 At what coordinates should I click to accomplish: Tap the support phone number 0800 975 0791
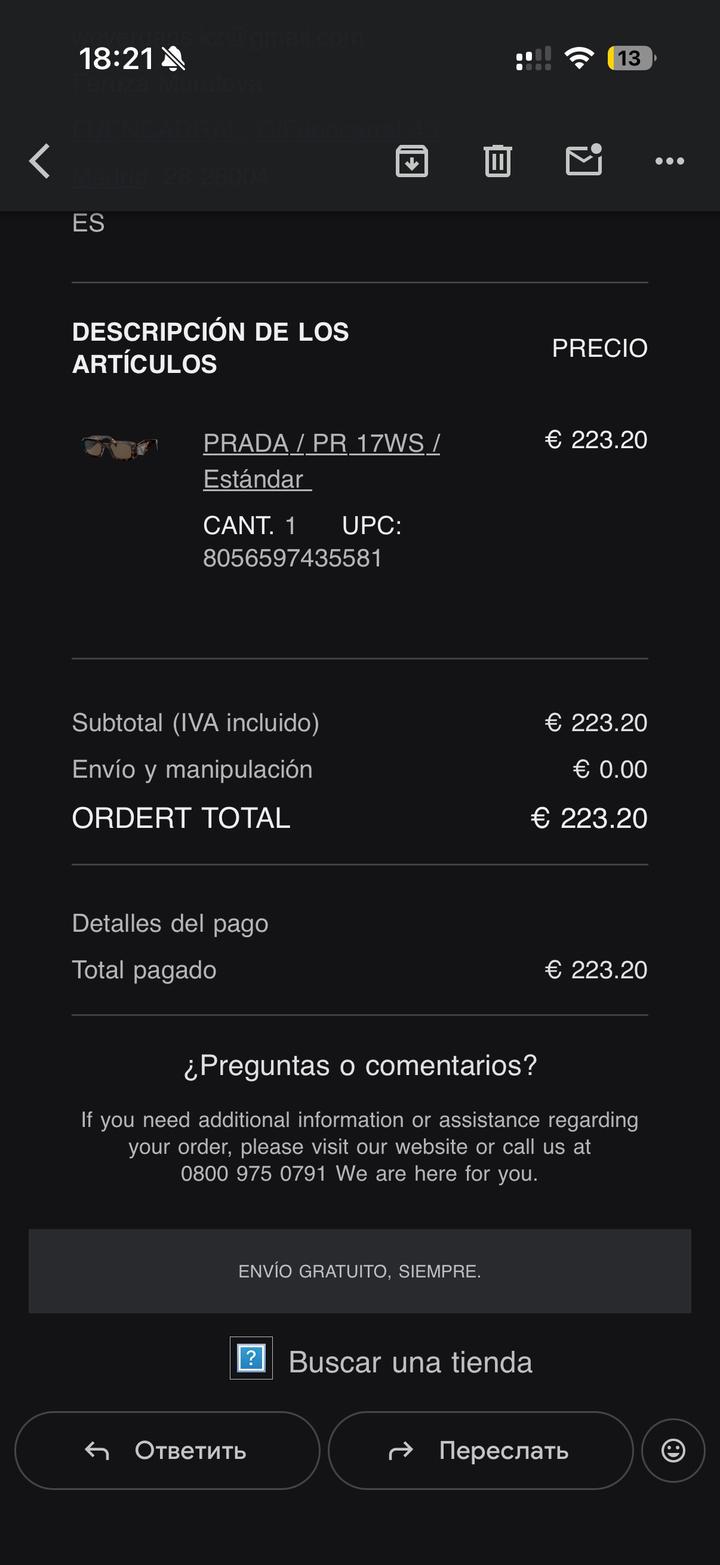[254, 1173]
